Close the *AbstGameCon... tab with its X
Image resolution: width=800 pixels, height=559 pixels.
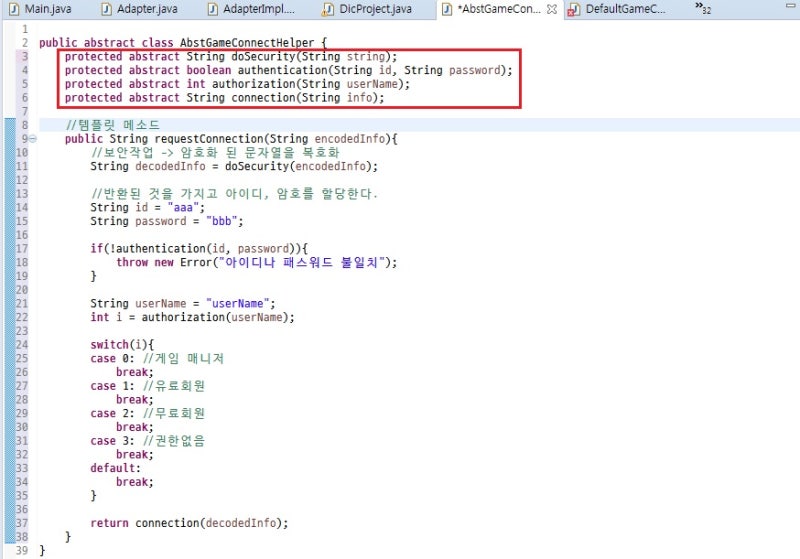552,9
